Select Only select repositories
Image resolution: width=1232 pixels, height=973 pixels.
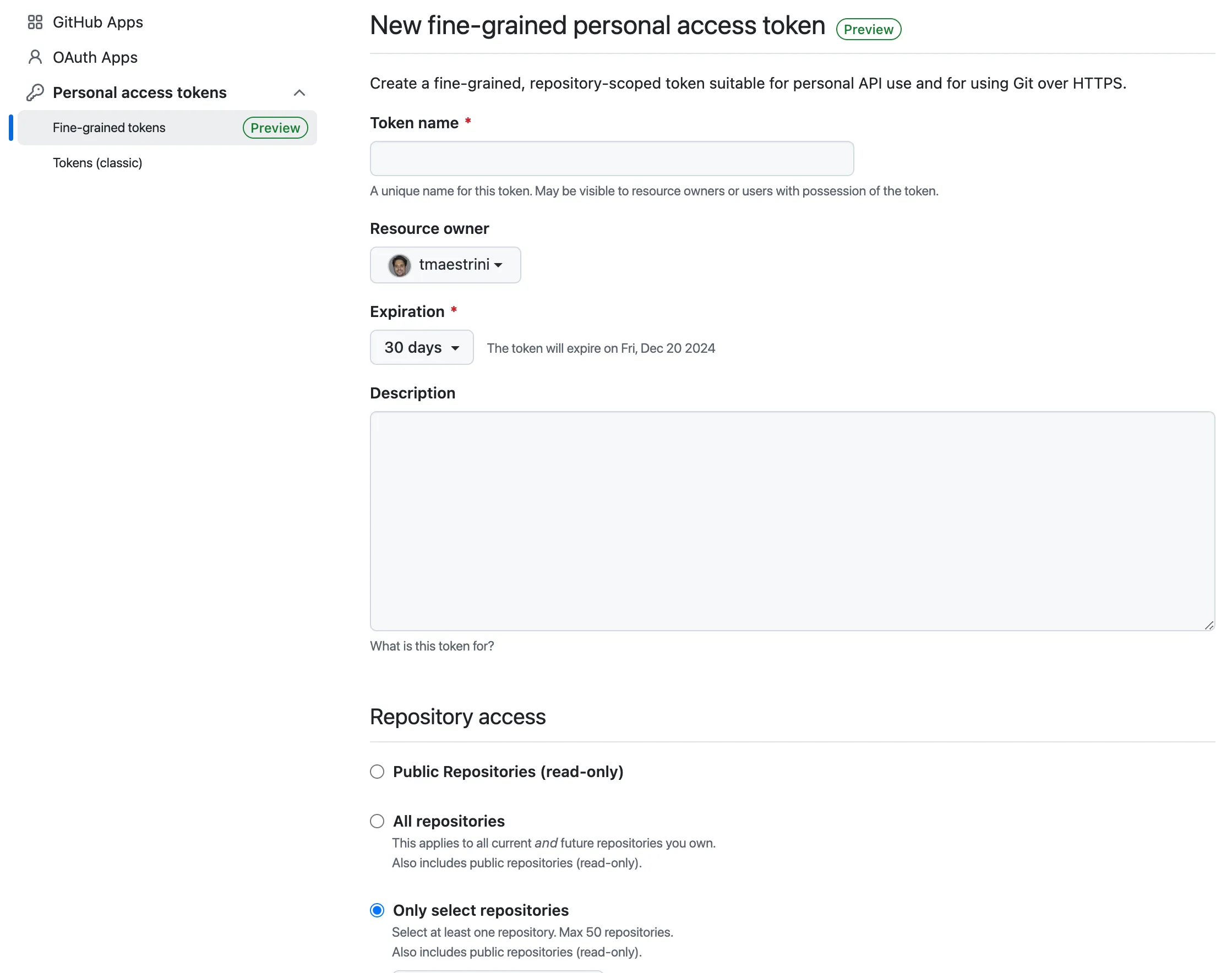tap(377, 910)
